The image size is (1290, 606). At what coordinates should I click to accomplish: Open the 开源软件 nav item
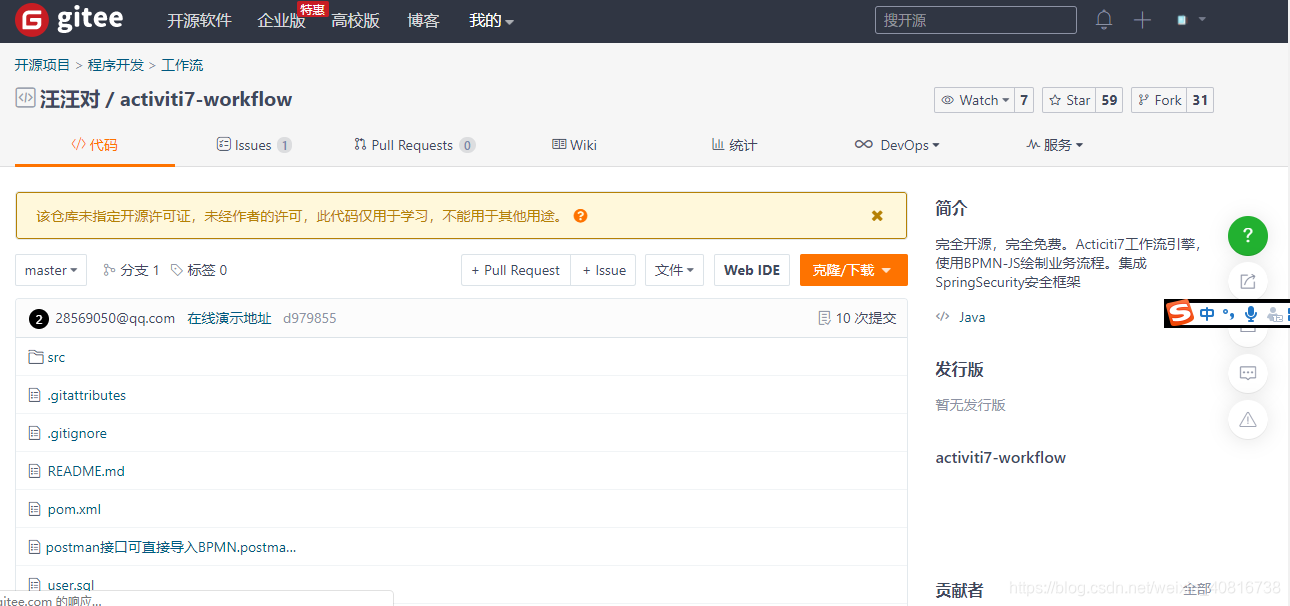[199, 20]
